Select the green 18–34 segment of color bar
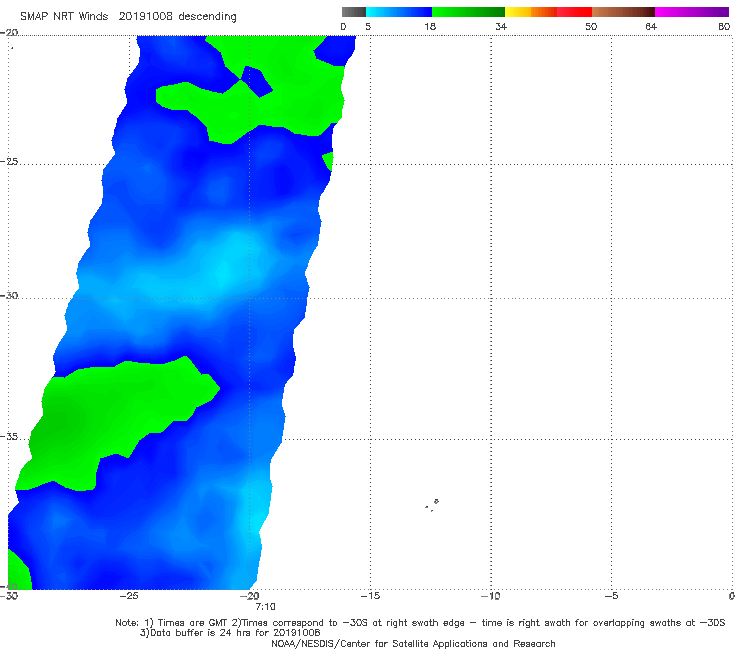Viewport: 740px width, 650px height. coord(468,12)
